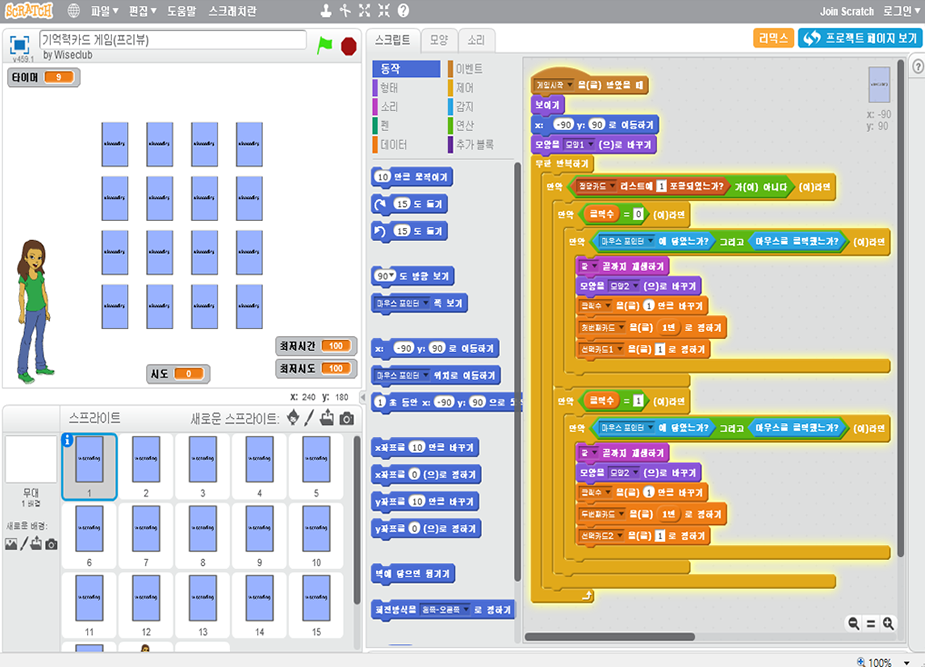Open the 파일 (File) menu
The height and width of the screenshot is (667, 925).
(x=104, y=11)
